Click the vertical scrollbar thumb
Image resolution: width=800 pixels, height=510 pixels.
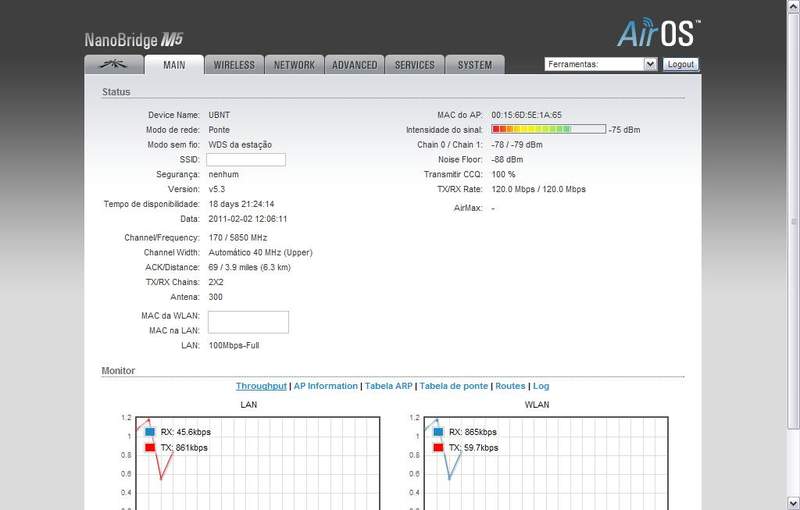click(x=794, y=221)
